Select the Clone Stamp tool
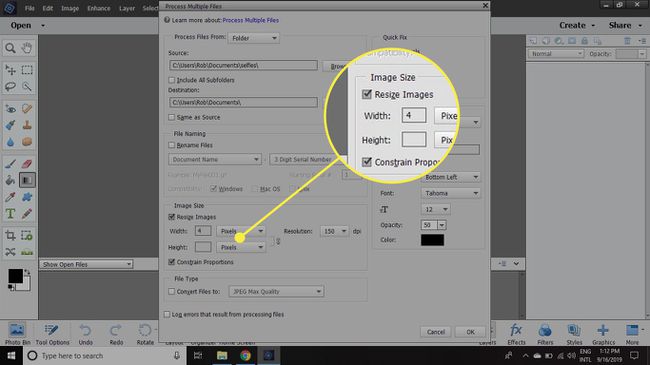 27,125
